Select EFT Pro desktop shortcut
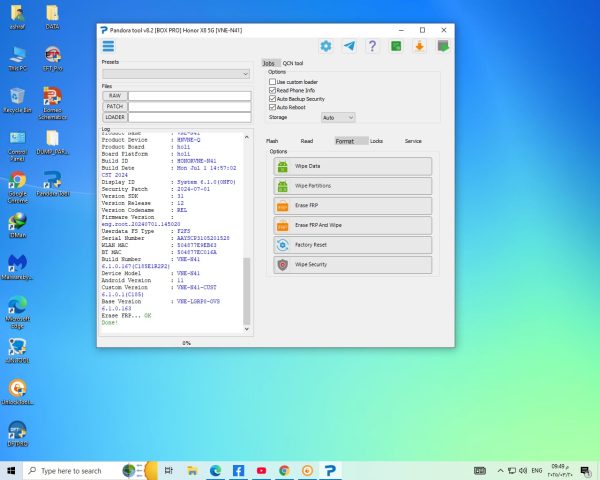The height and width of the screenshot is (480, 600). (x=52, y=59)
